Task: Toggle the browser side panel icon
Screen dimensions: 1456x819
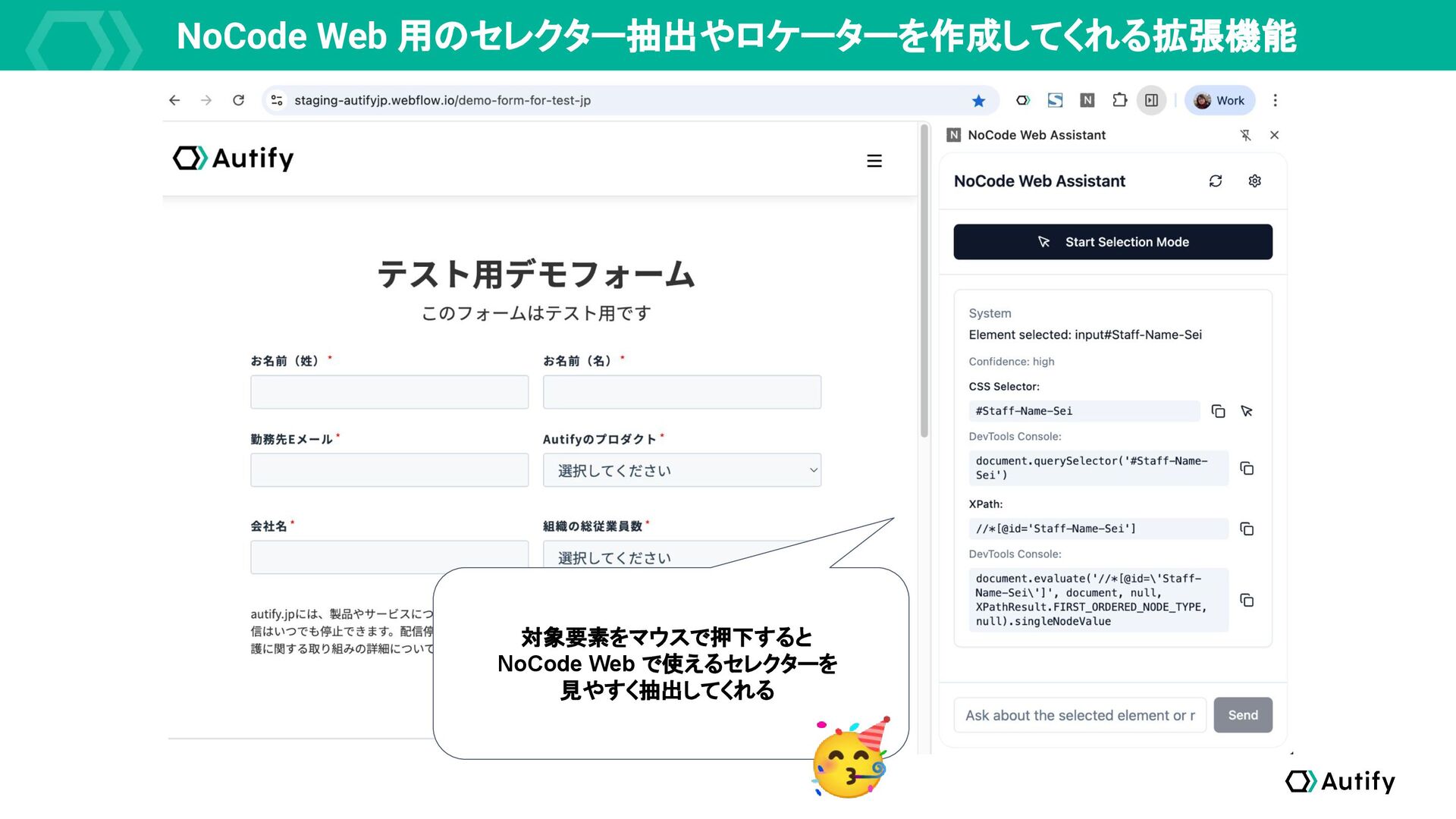Action: (1151, 100)
